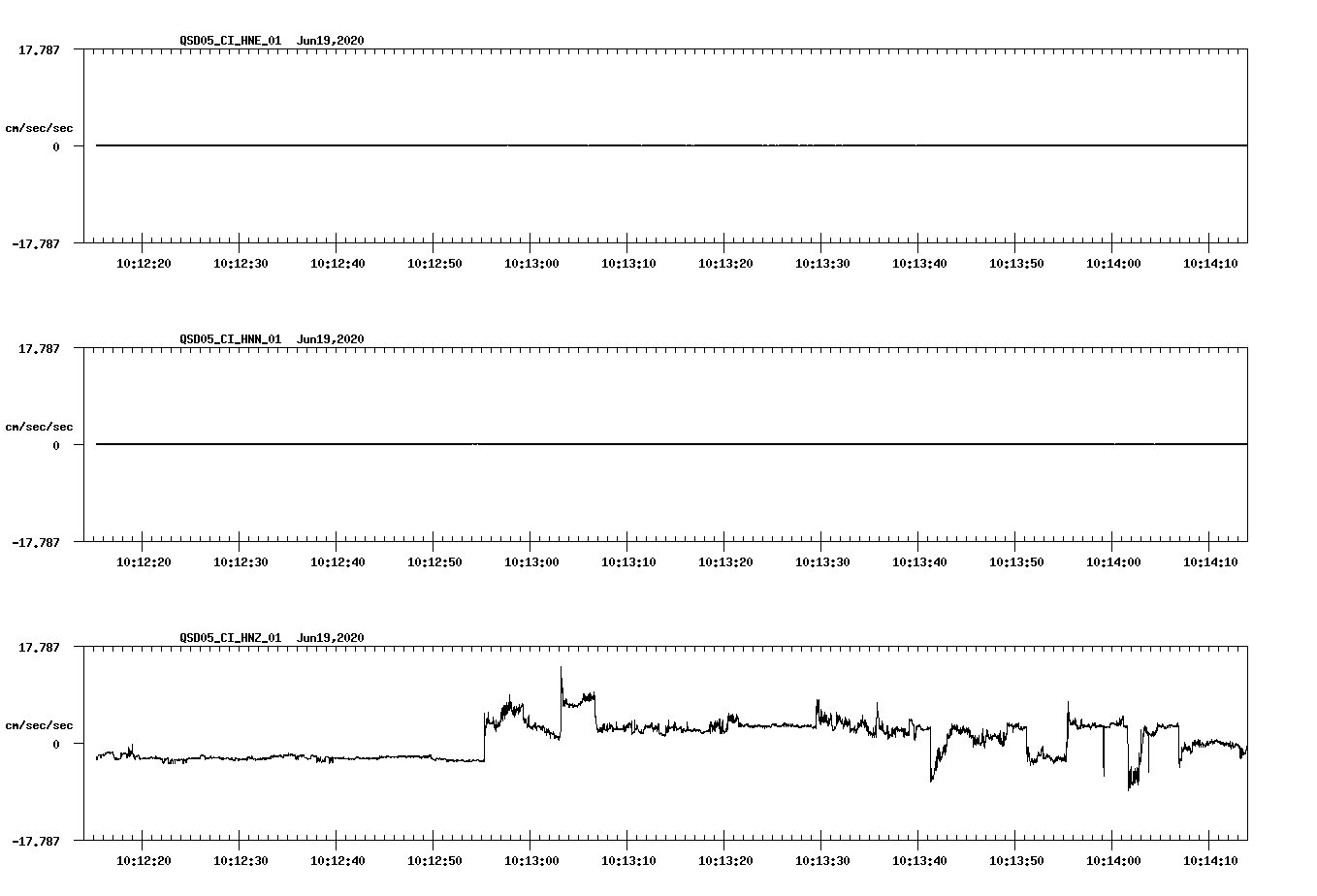Click the QSD05_CI_HNN_01 plot title

[272, 339]
